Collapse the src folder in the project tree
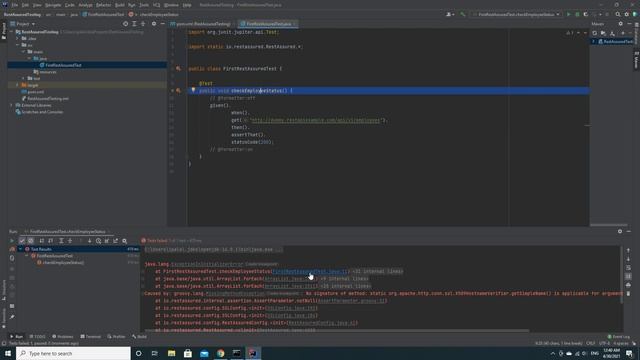 [x=18, y=45]
